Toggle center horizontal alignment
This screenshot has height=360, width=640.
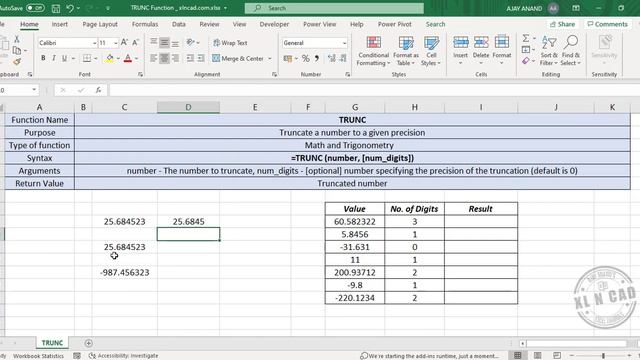(x=164, y=58)
